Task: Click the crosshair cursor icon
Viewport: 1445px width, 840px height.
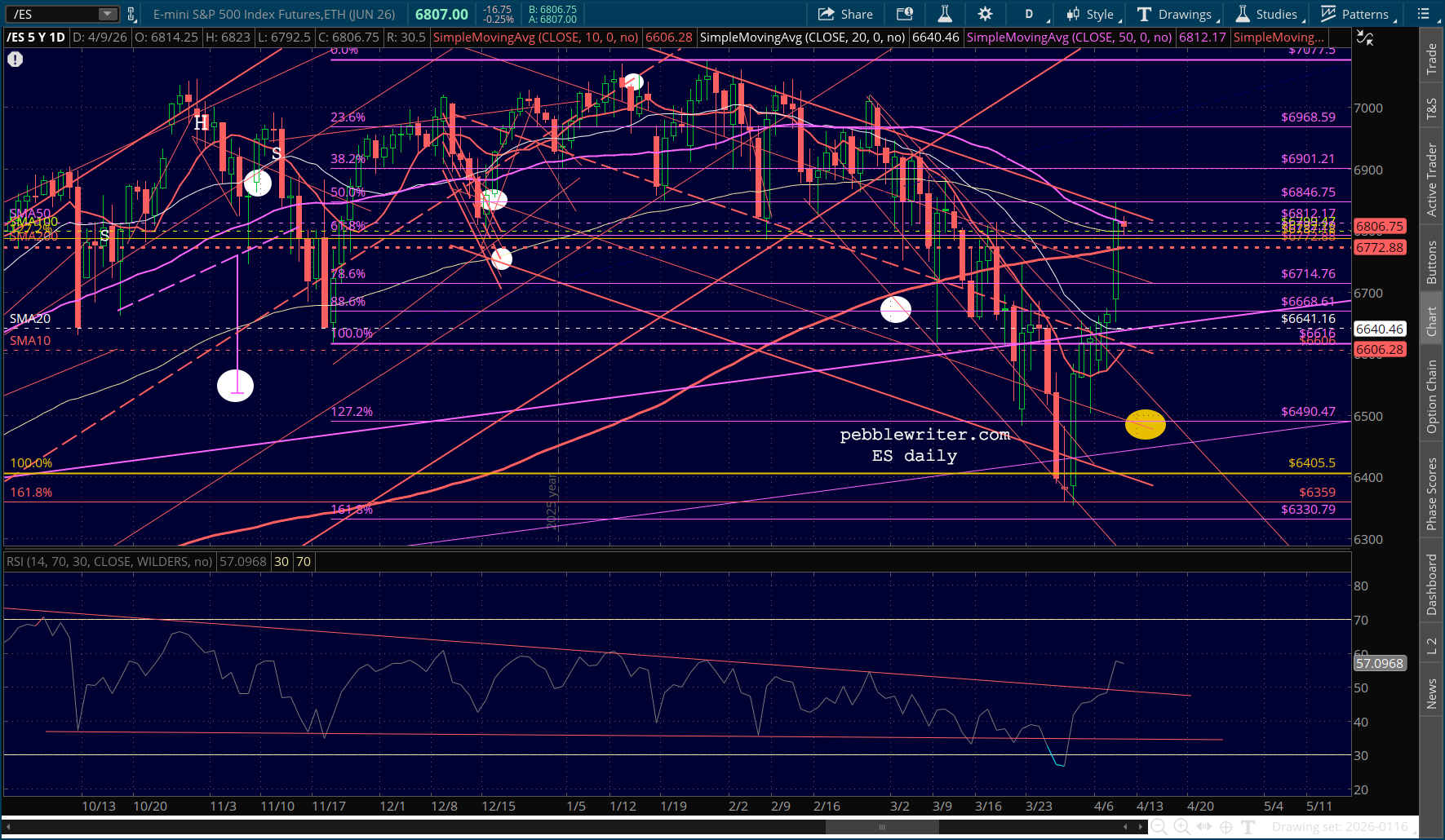Action: click(x=1226, y=827)
